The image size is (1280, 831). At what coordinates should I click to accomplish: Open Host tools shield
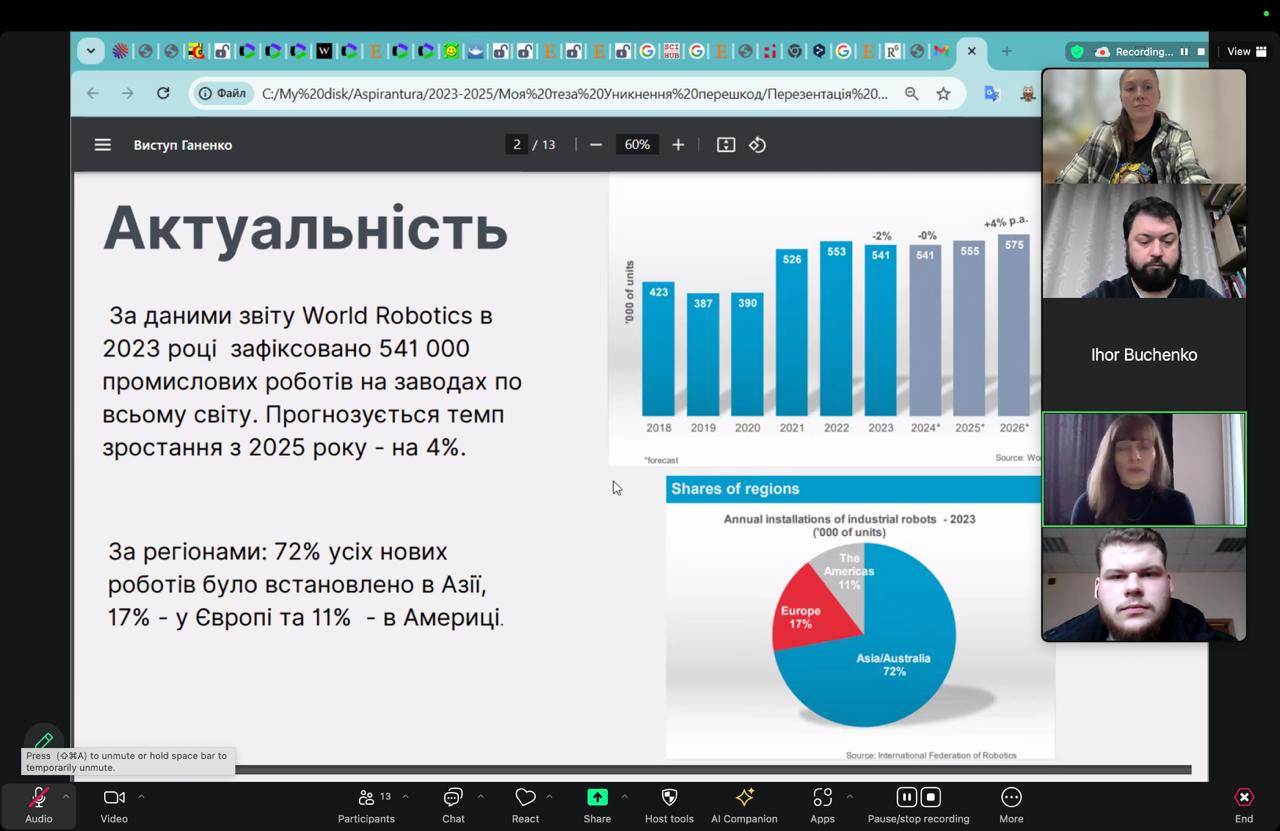click(669, 805)
